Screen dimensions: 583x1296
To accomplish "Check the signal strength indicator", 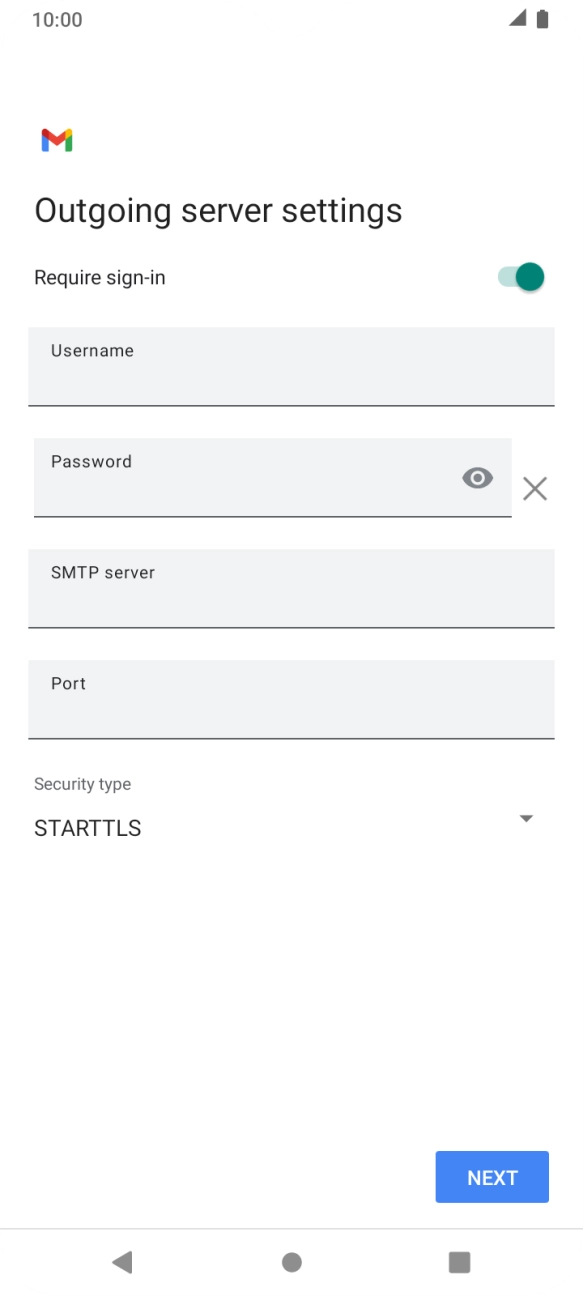I will coord(516,17).
